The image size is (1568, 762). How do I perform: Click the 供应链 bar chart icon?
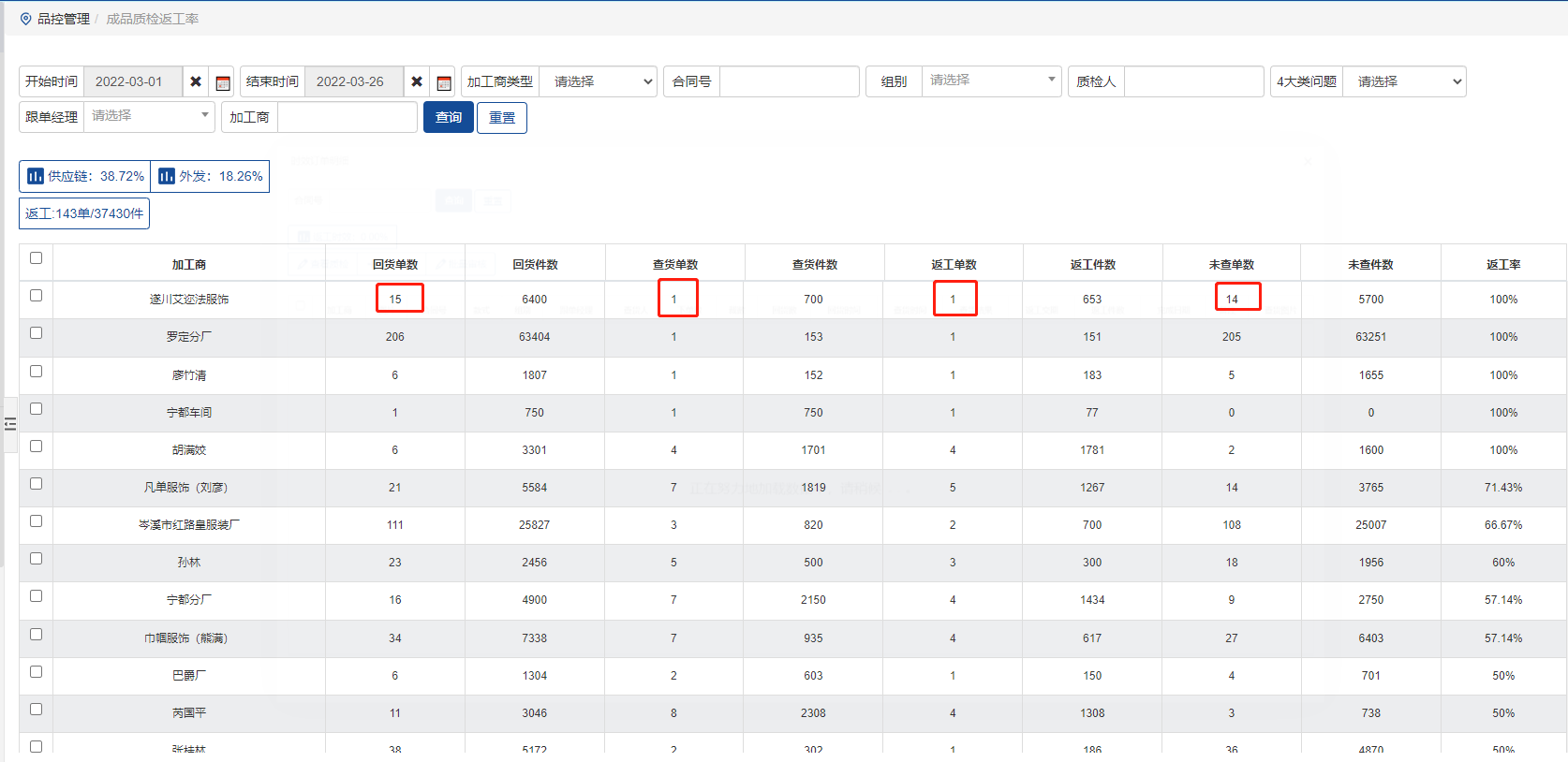tap(36, 176)
